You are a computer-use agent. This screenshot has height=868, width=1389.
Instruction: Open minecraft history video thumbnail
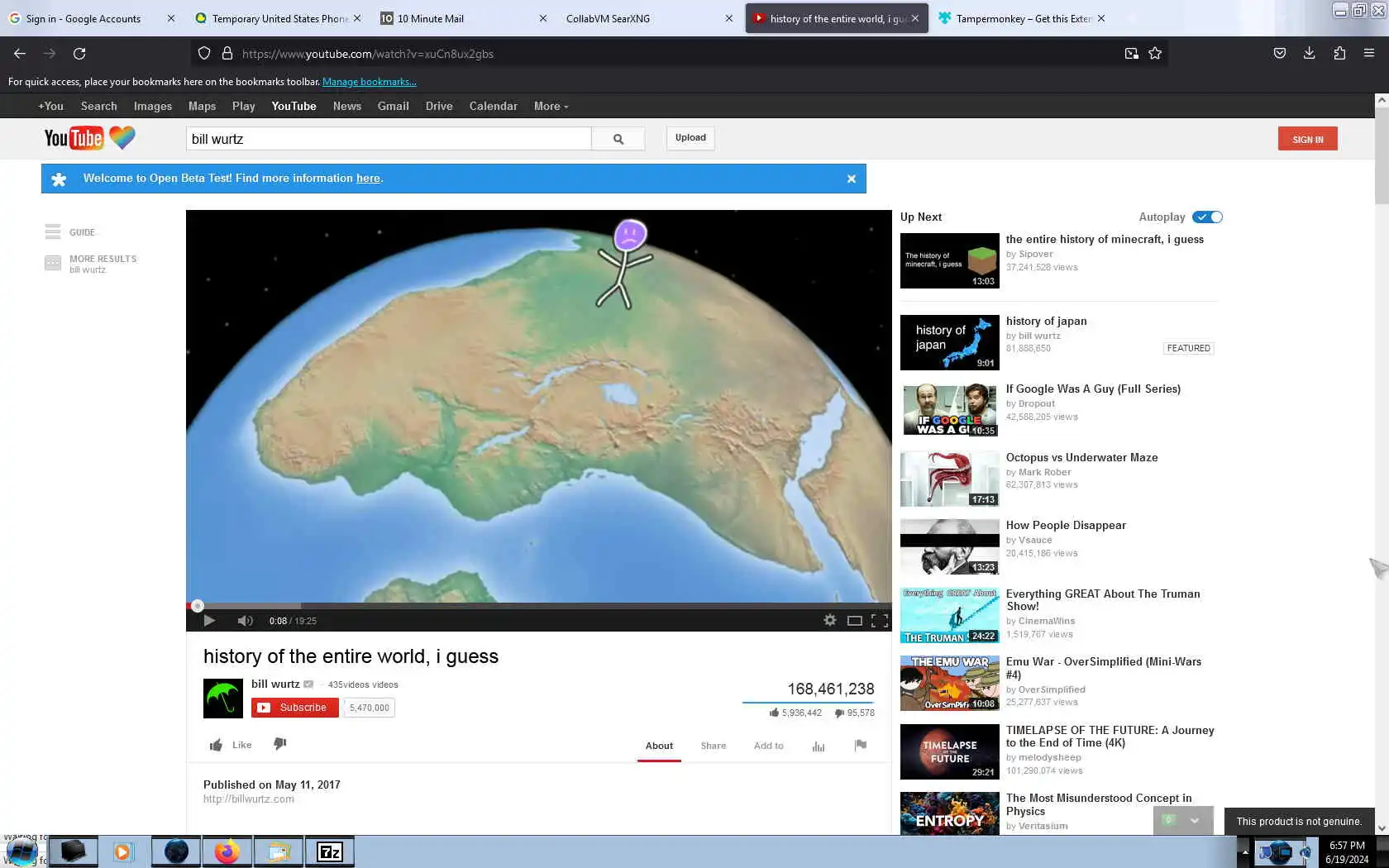[x=949, y=260]
